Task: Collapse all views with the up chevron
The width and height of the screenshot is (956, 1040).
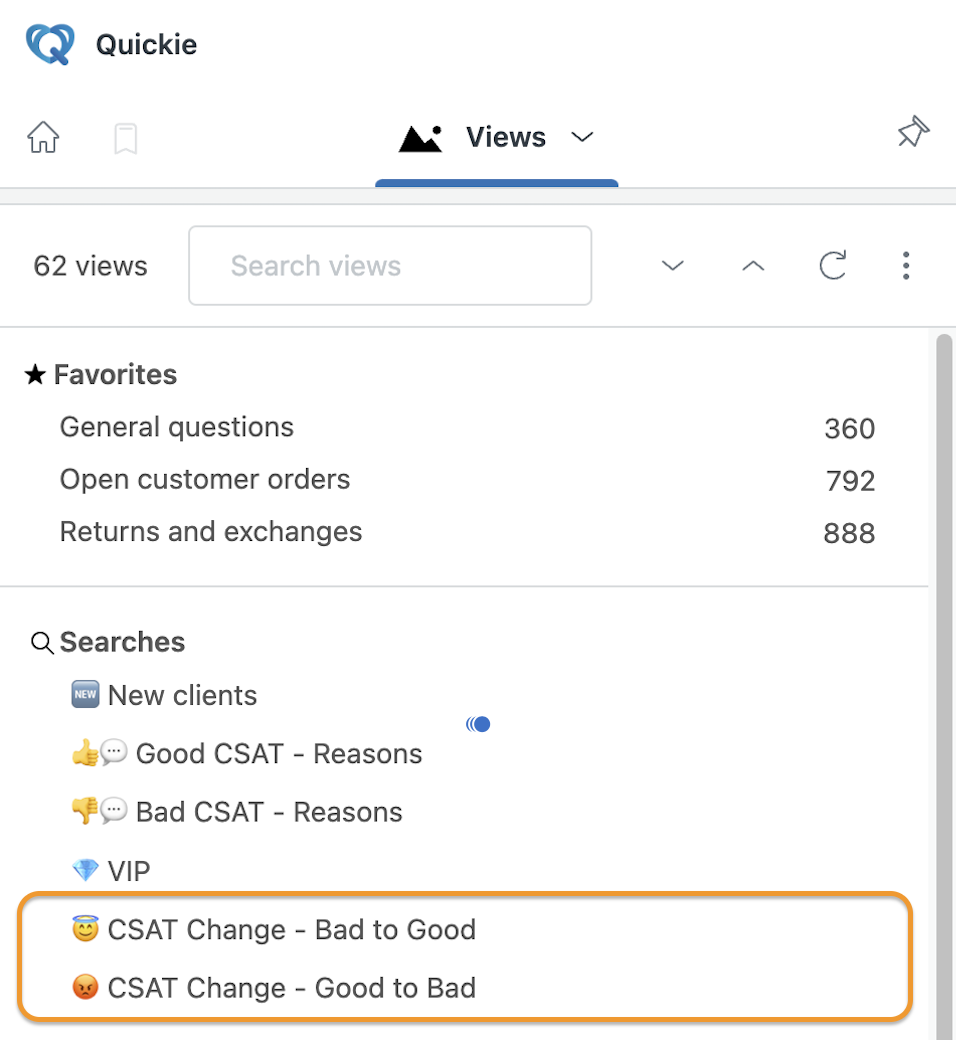Action: [x=753, y=266]
